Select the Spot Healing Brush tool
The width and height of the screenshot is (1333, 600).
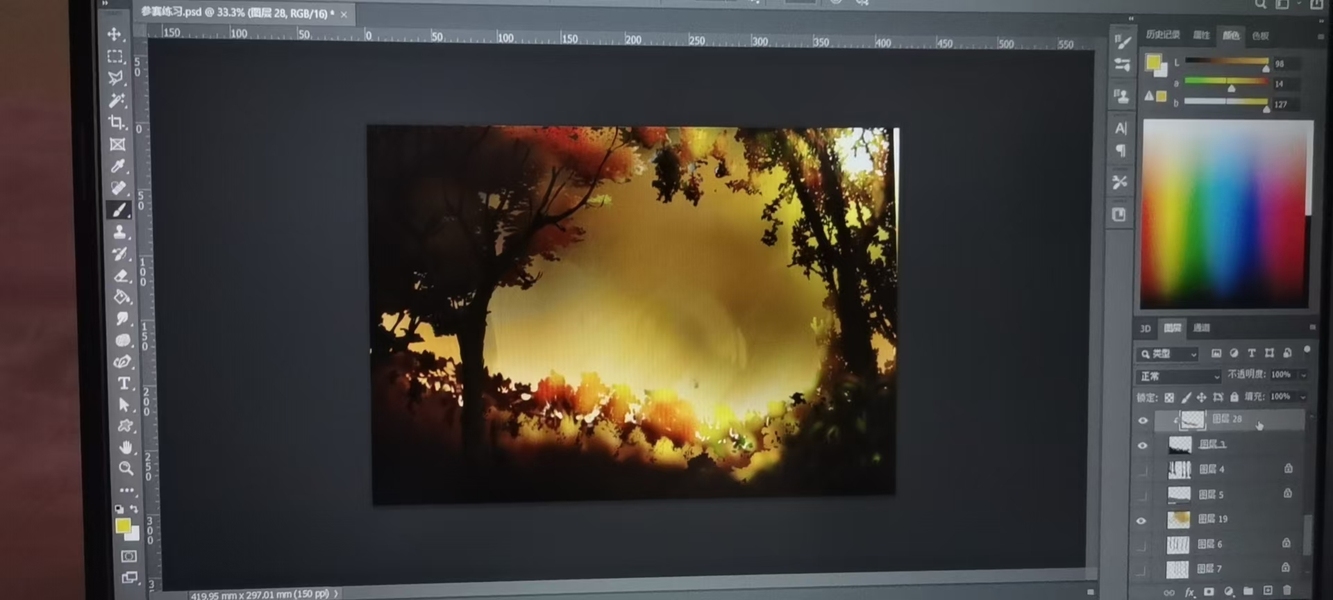pos(119,188)
